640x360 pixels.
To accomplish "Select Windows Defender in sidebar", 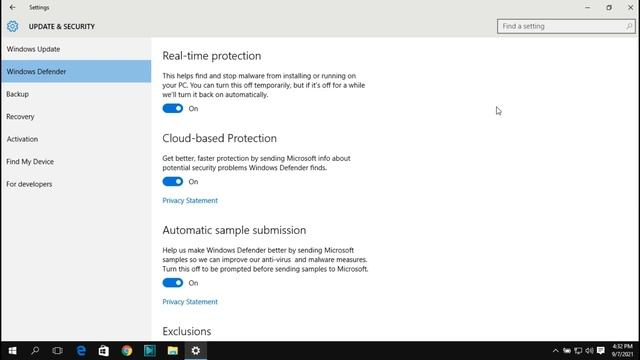I will 76,71.
